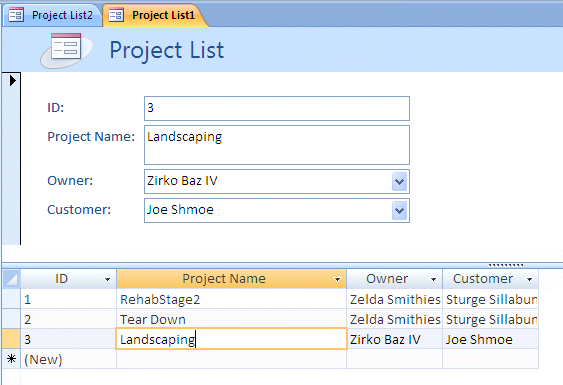Viewport: 563px width, 385px height.
Task: Open the Project Name column filter arrow
Action: click(337, 279)
